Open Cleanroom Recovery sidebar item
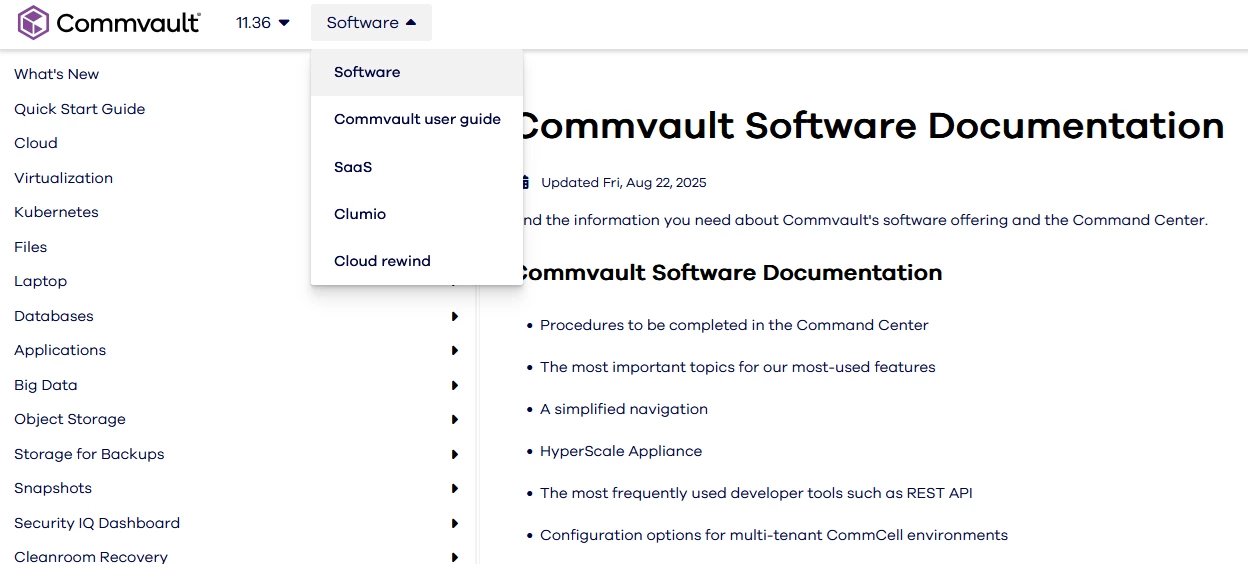The width and height of the screenshot is (1248, 587). click(x=91, y=557)
